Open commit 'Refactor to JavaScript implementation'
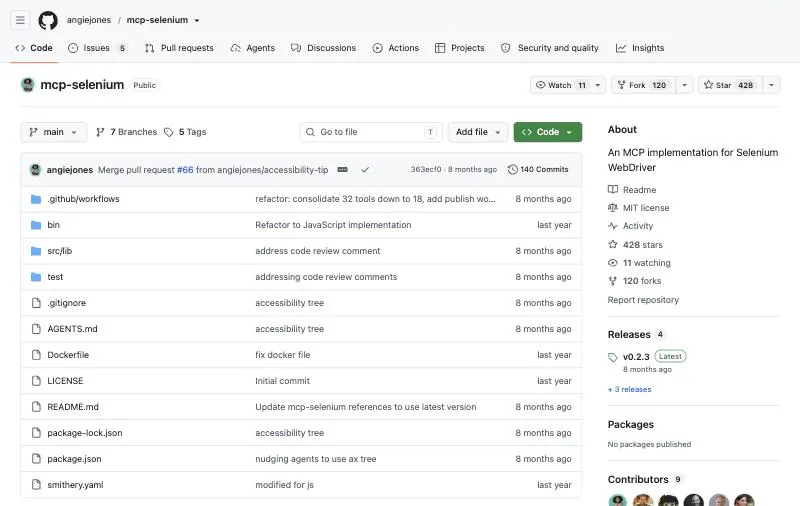The width and height of the screenshot is (800, 506). (333, 225)
